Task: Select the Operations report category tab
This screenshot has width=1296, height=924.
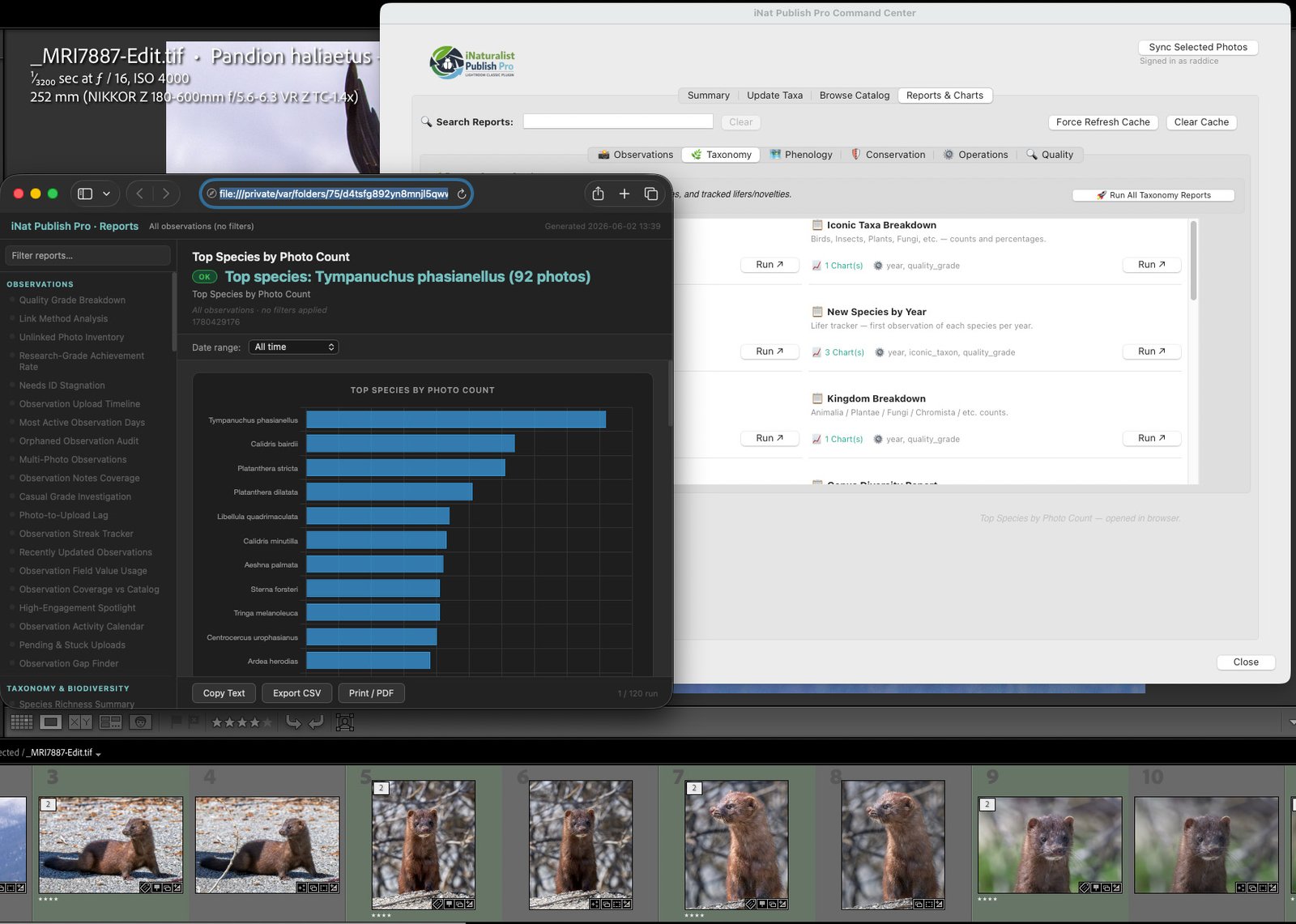Action: [975, 155]
